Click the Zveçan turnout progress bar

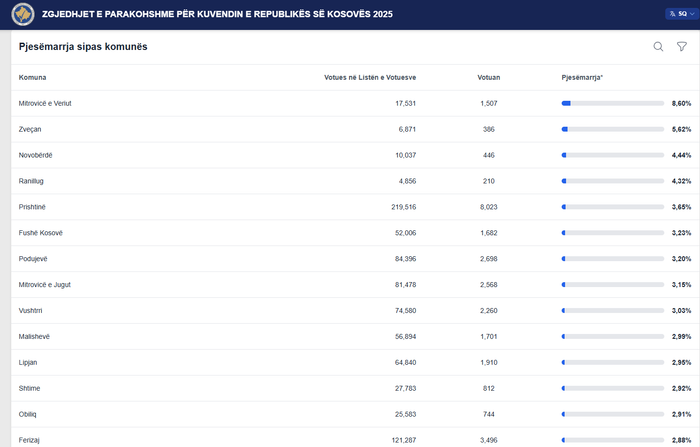[x=612, y=129]
